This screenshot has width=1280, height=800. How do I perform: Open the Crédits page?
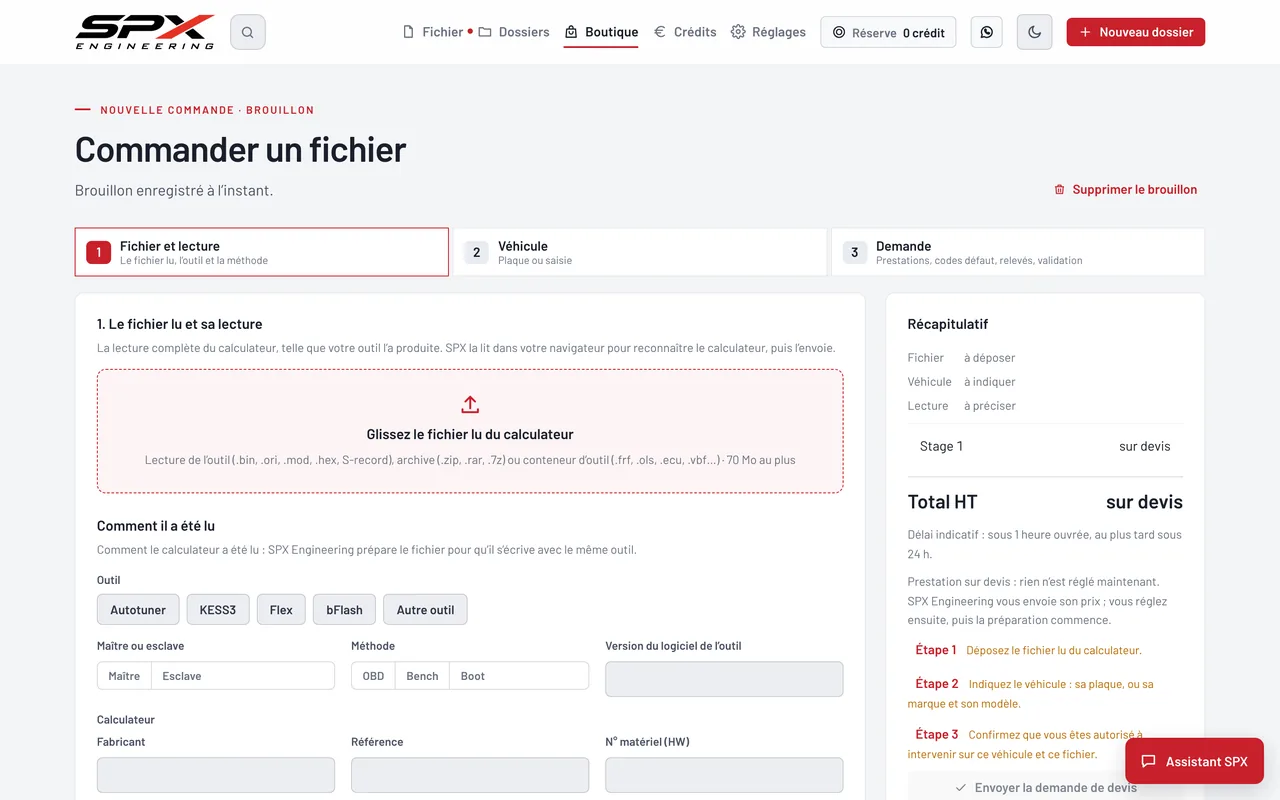pyautogui.click(x=685, y=32)
